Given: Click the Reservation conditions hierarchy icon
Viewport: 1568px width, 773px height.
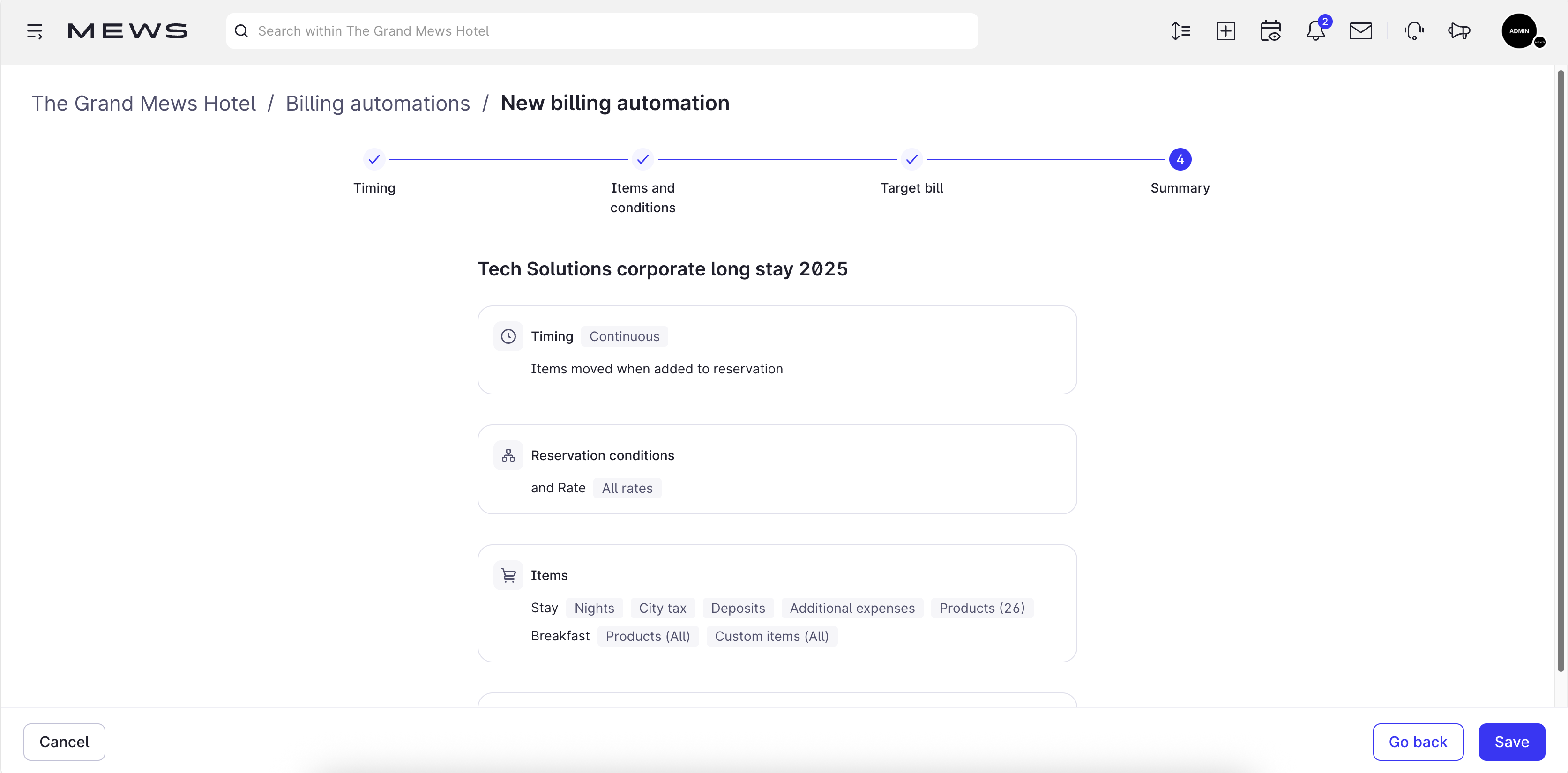Looking at the screenshot, I should [508, 455].
